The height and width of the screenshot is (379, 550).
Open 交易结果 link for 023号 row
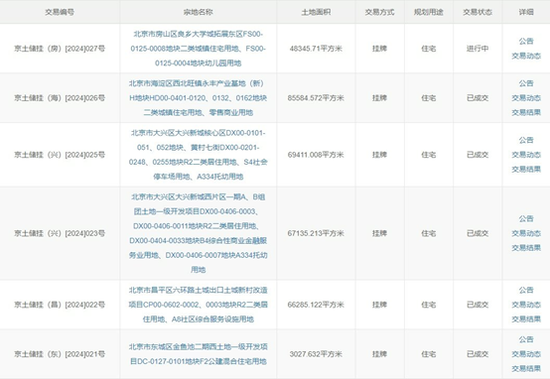click(x=526, y=248)
